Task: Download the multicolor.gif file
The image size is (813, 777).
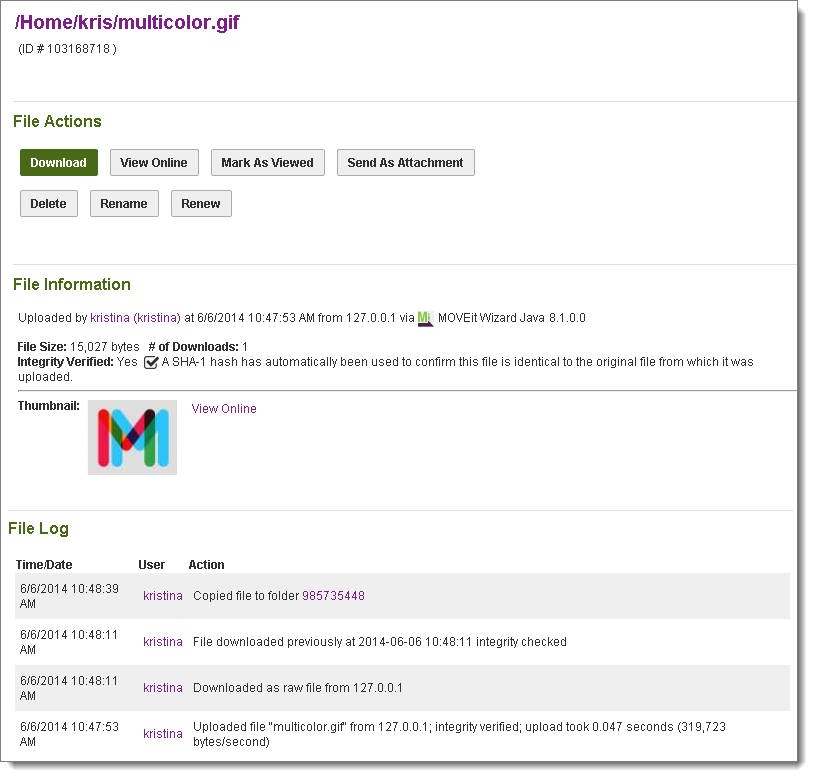Action: tap(58, 162)
